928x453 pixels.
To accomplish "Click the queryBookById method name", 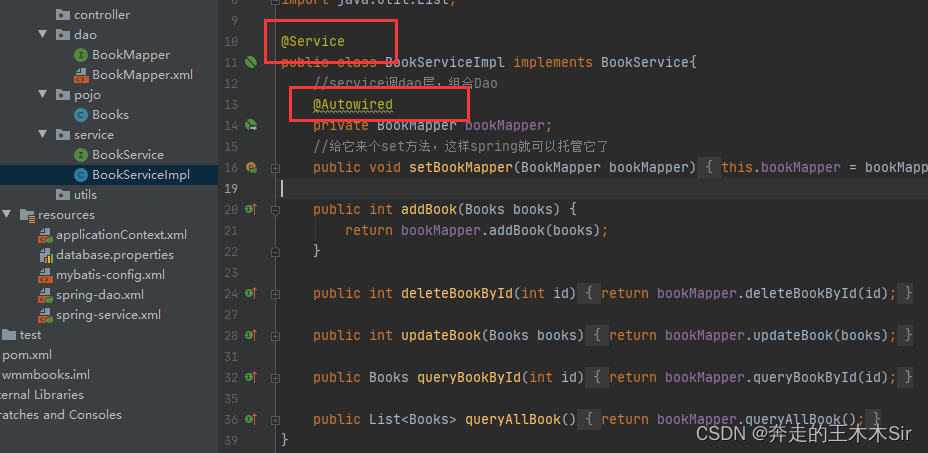I will click(x=471, y=378).
